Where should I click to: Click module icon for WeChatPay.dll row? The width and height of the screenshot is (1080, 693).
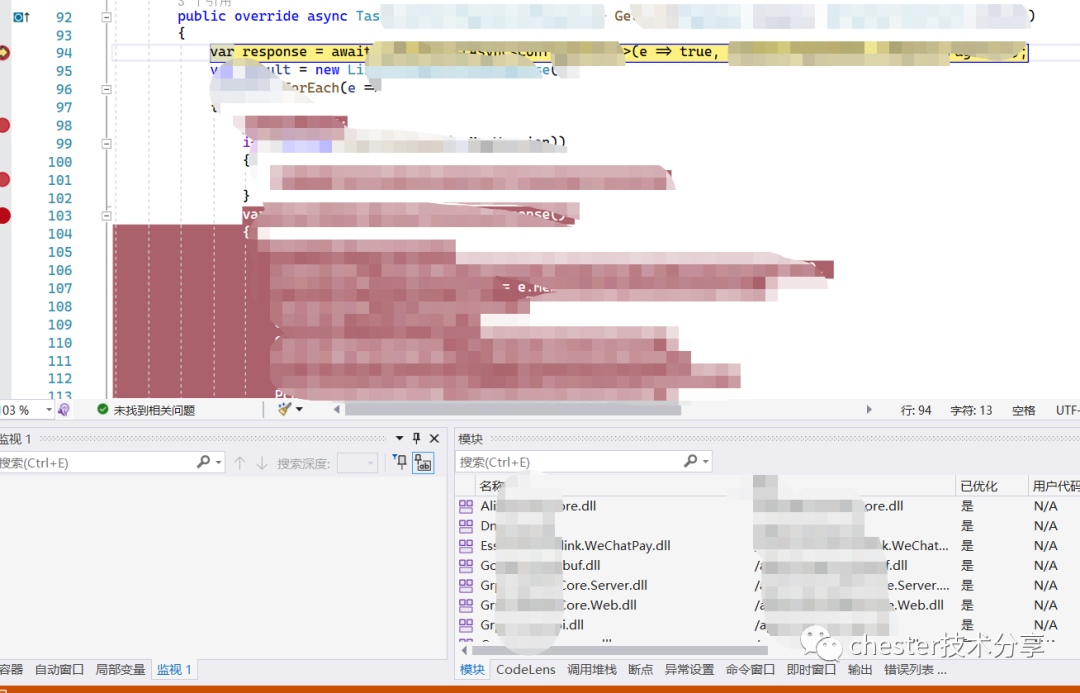466,546
